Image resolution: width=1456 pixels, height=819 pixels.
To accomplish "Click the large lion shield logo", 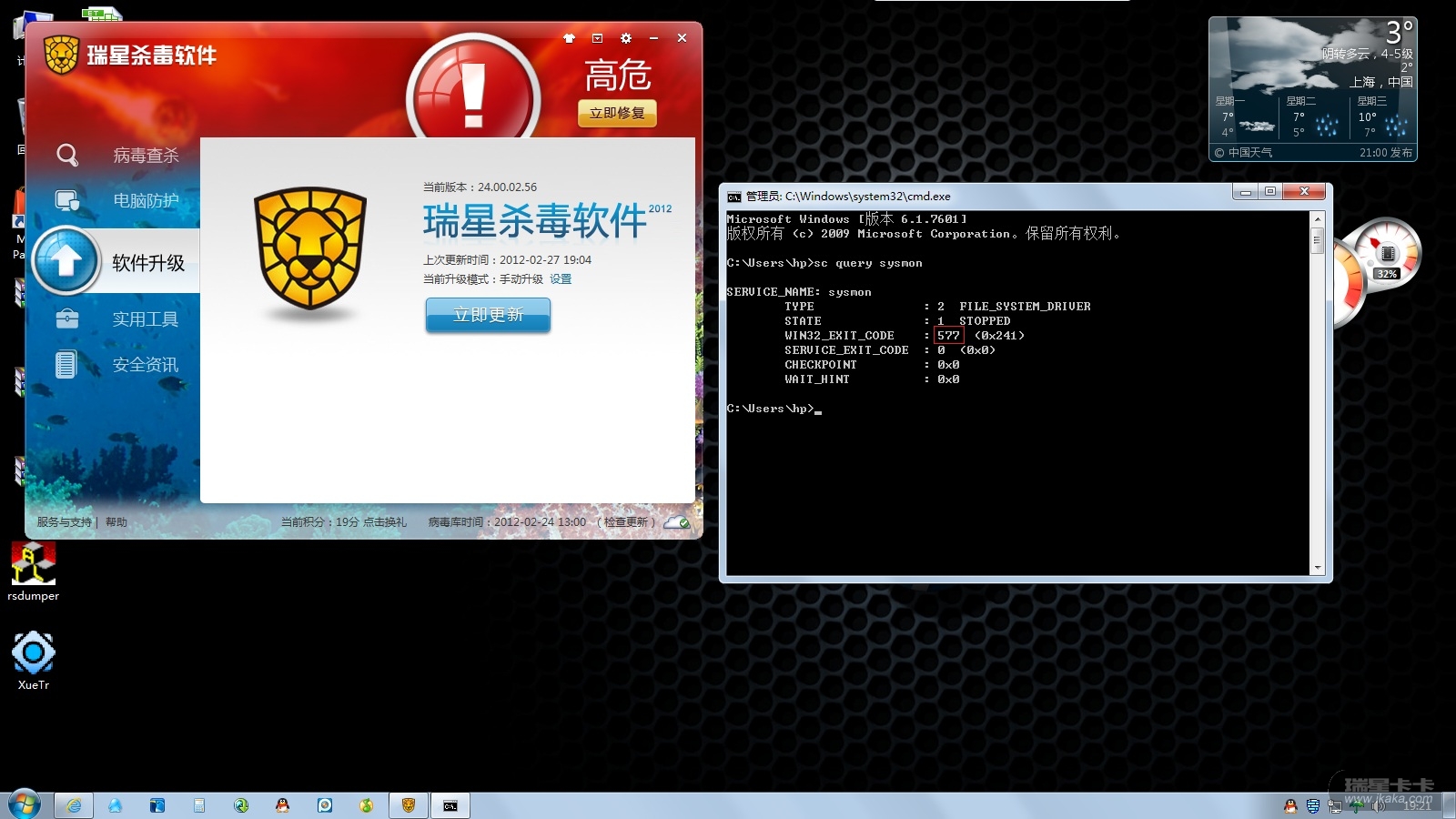I will point(310,248).
